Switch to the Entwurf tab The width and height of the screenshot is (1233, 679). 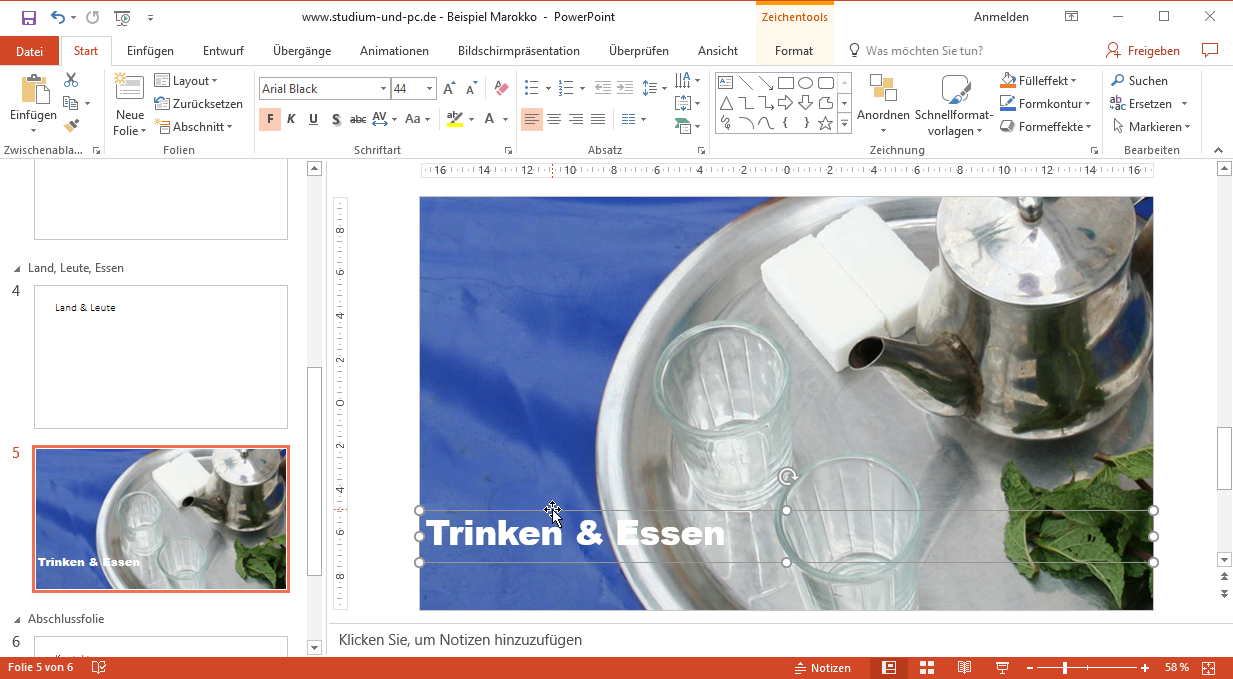223,51
